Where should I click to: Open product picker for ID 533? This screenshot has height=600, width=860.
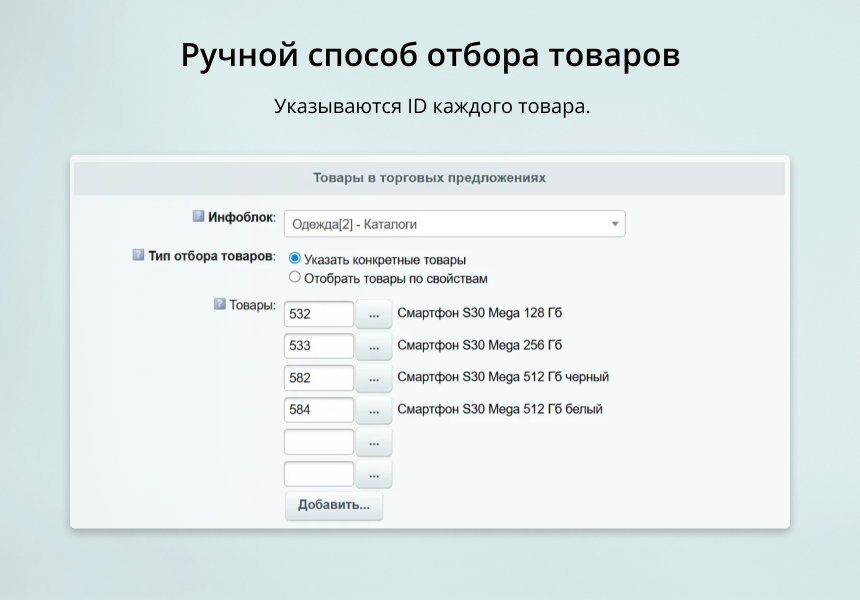374,346
